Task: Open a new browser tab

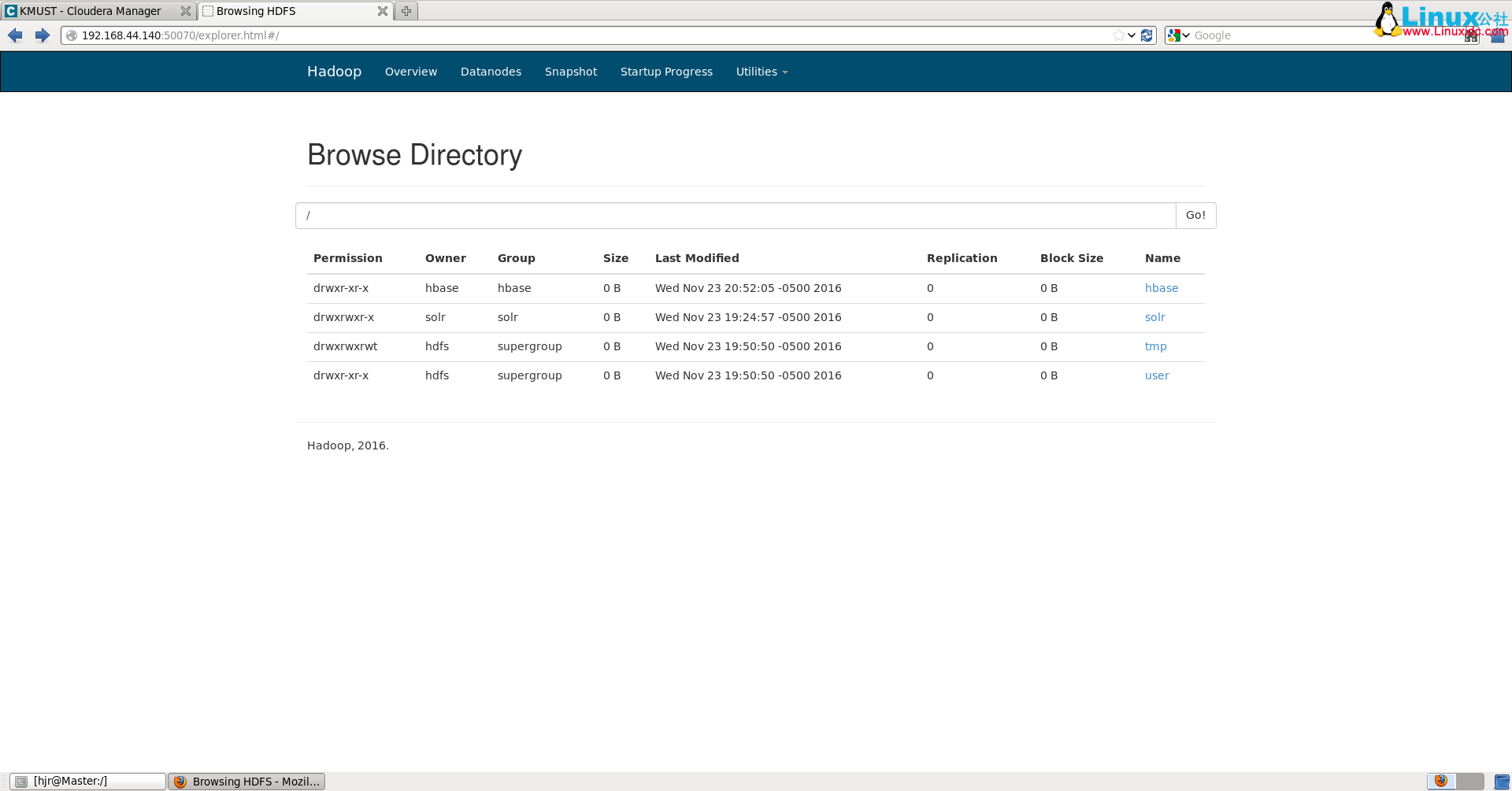Action: pyautogui.click(x=406, y=11)
